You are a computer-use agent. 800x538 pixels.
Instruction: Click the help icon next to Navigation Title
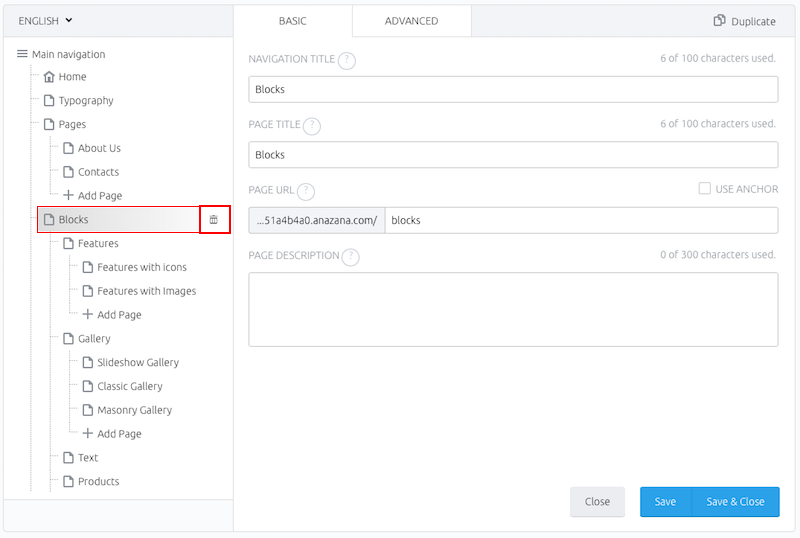[x=347, y=60]
